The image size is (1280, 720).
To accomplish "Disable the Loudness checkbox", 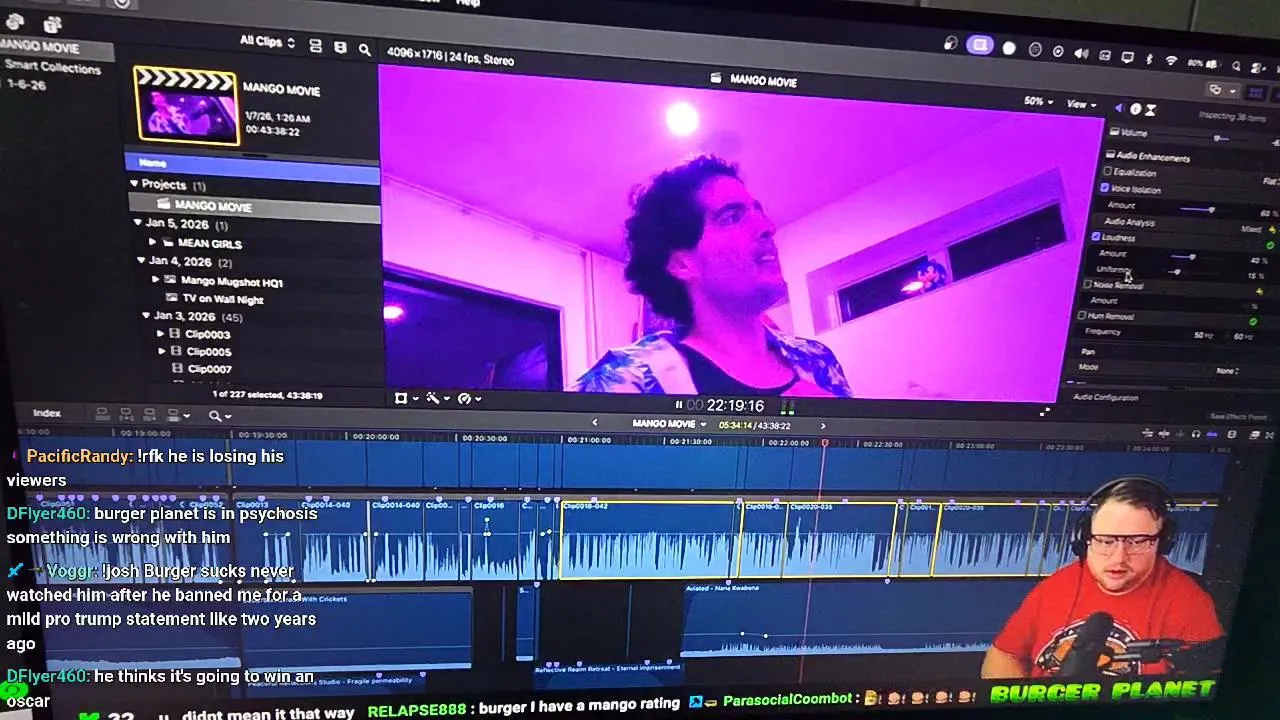I will click(x=1096, y=237).
